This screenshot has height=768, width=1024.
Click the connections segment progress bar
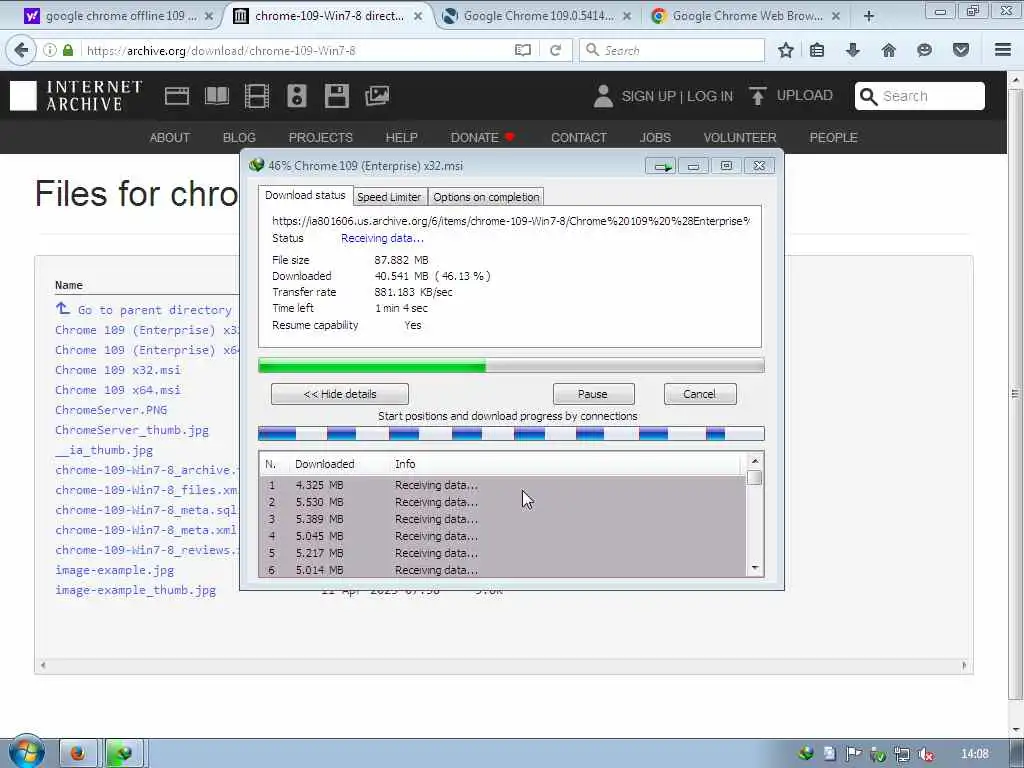pos(511,434)
